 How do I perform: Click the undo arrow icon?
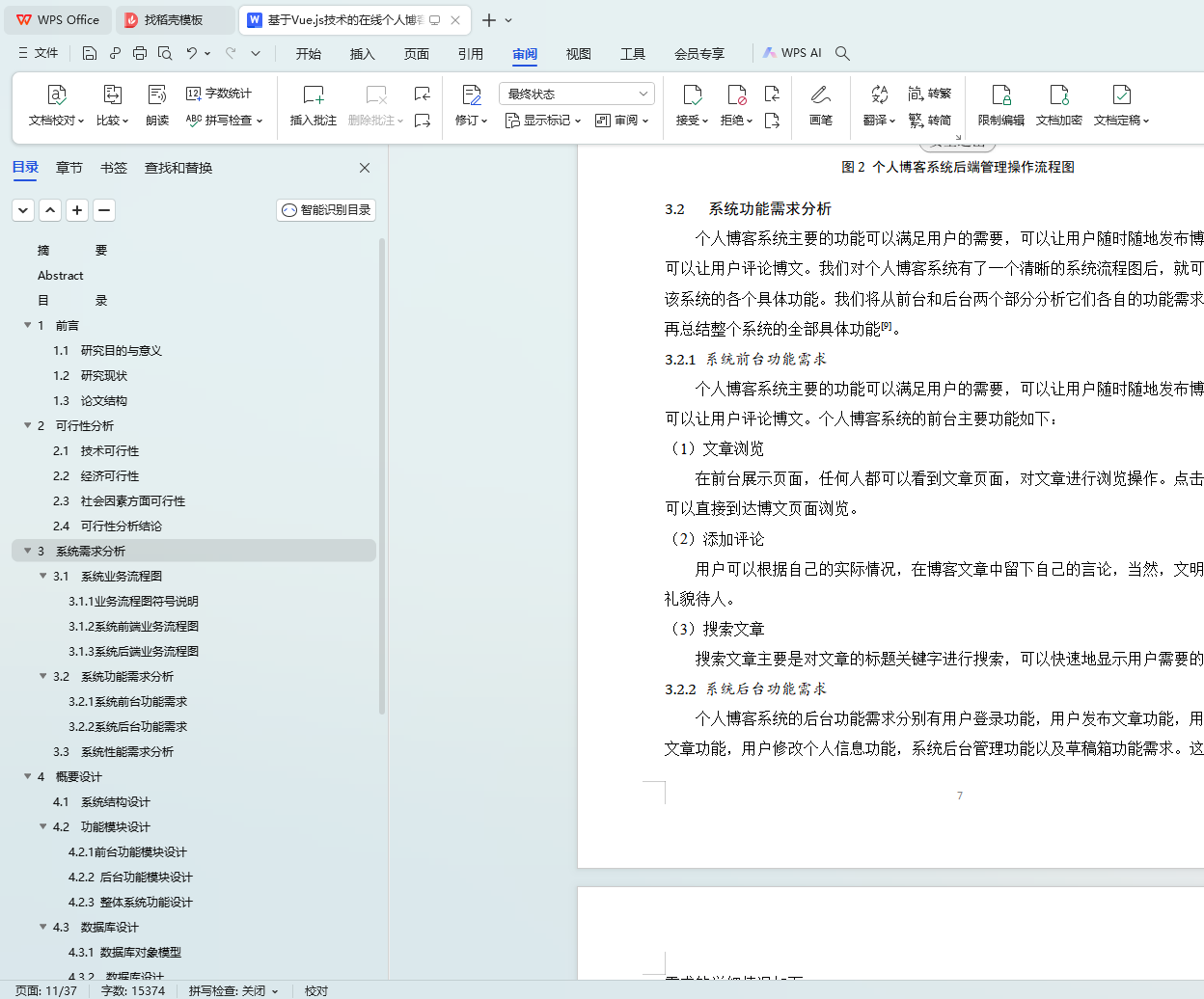(191, 53)
